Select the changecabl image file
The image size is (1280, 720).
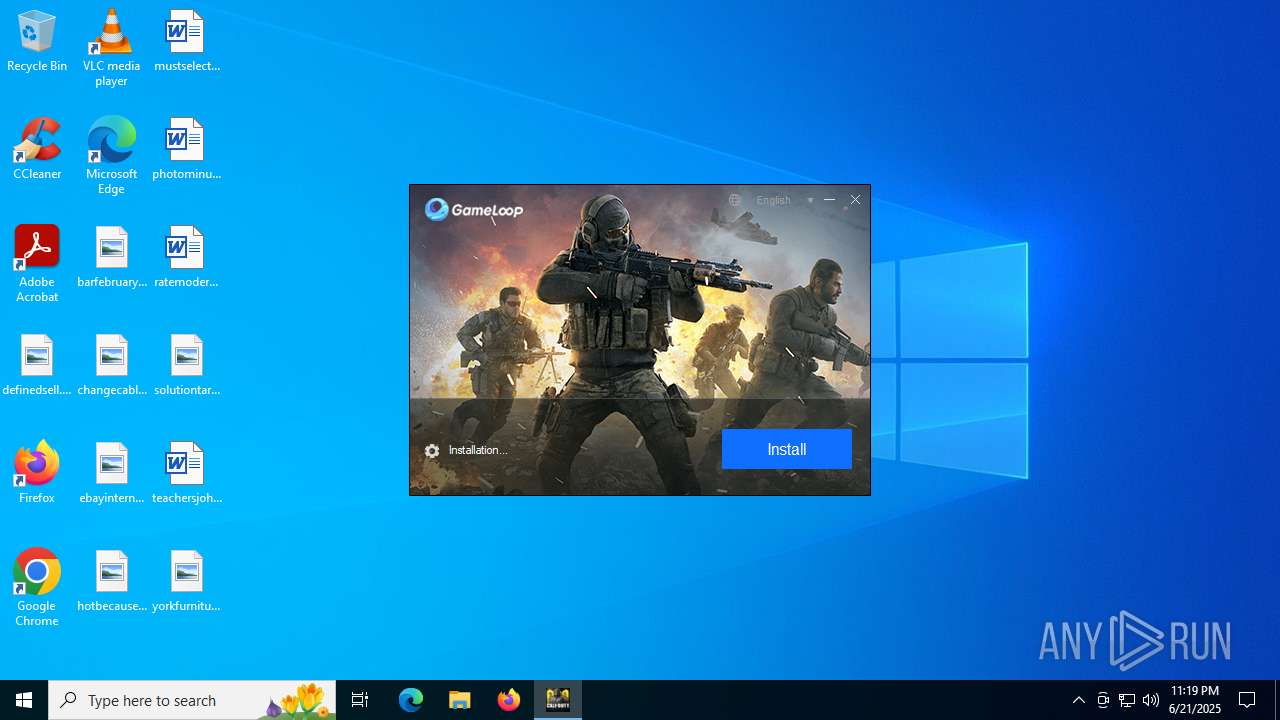[x=111, y=365]
